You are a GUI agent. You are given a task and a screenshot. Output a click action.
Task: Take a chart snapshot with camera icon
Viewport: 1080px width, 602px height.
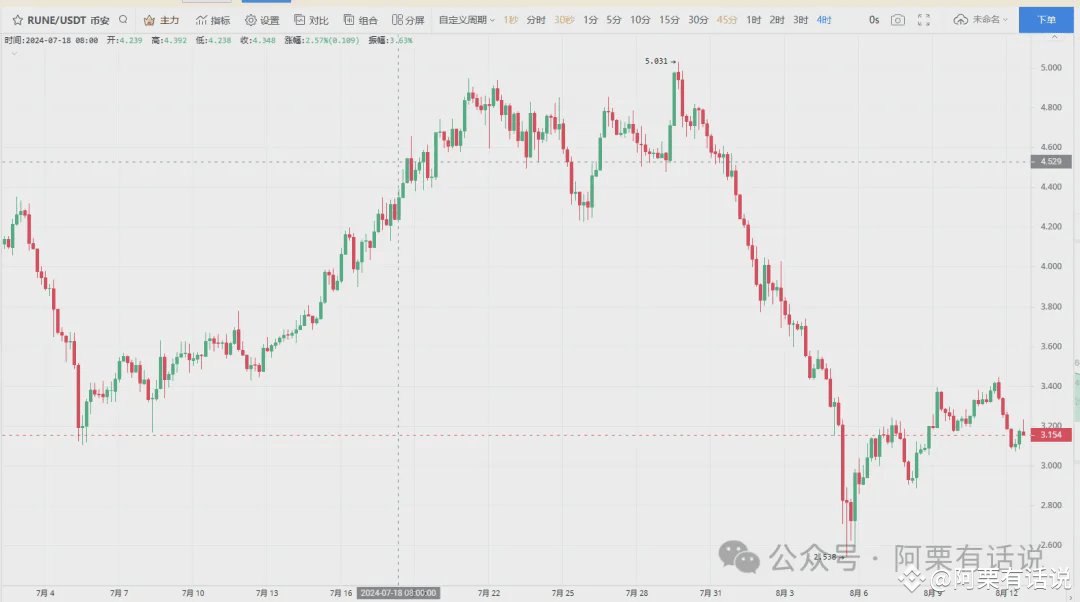[897, 20]
